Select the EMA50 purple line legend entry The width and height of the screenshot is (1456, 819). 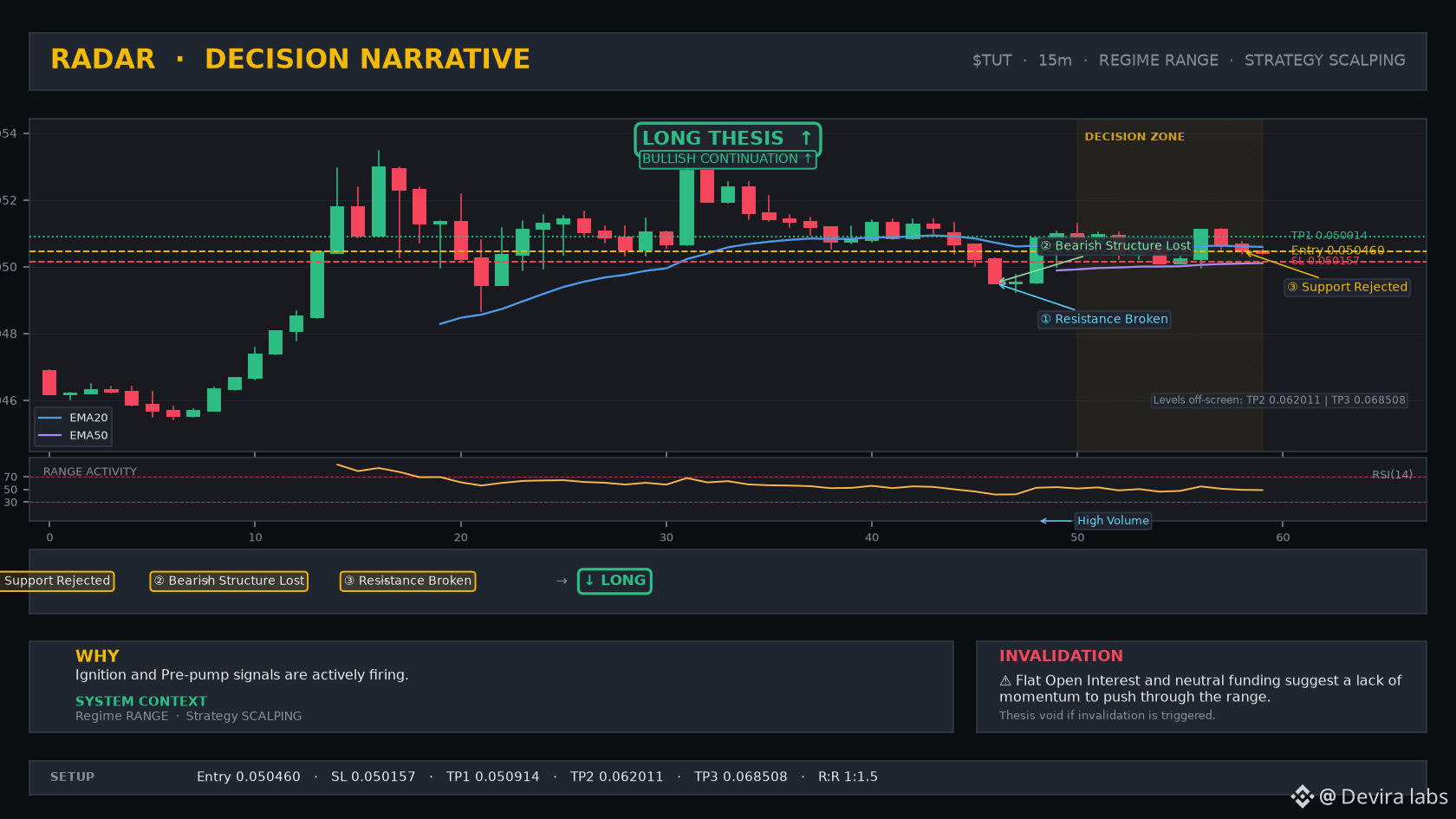(x=74, y=436)
